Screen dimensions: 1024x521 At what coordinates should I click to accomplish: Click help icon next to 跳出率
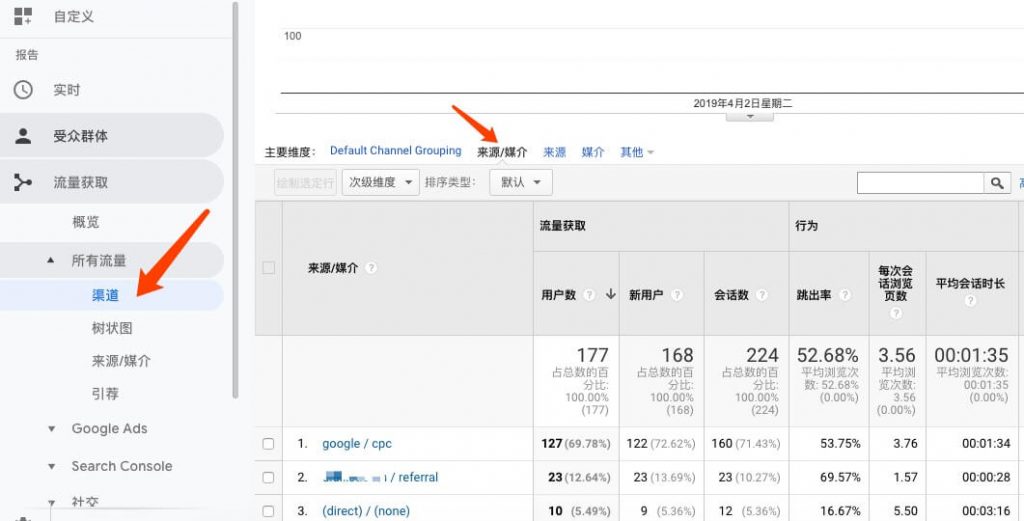click(844, 295)
